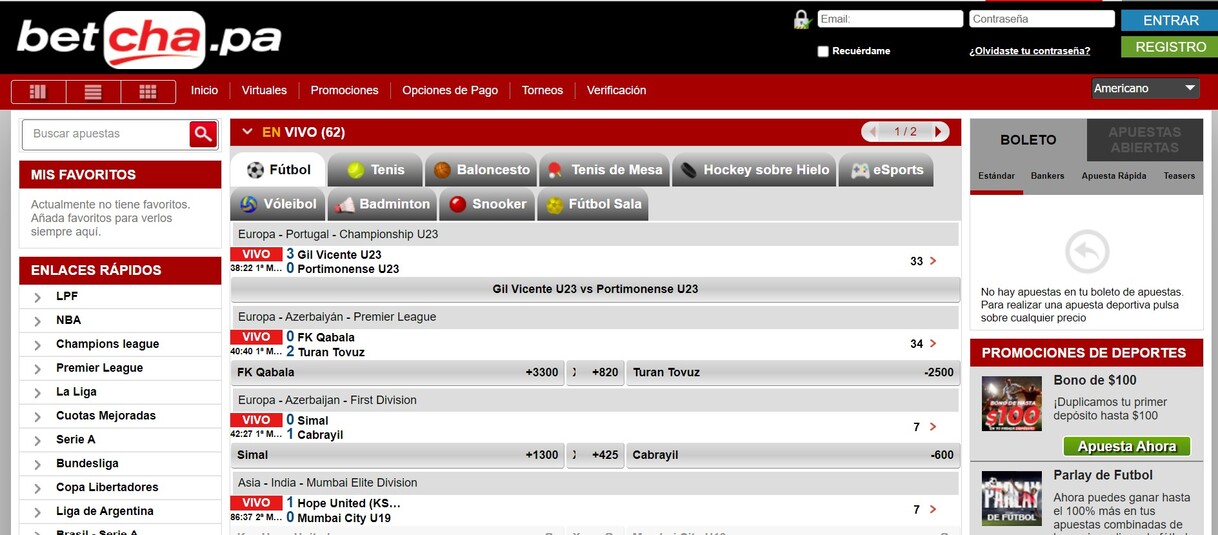Collapse the EN VIVO section chevron
The width and height of the screenshot is (1218, 535).
pos(247,132)
